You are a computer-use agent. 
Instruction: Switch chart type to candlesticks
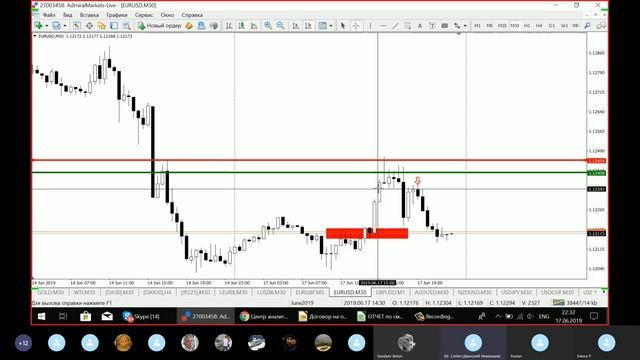(x=242, y=26)
